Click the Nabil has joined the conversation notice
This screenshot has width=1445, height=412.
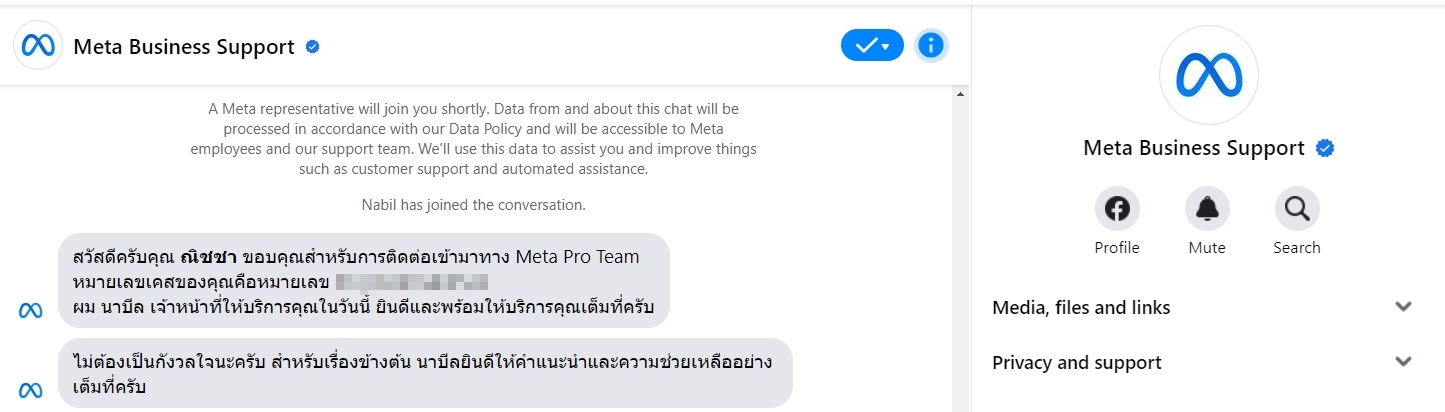[x=473, y=205]
